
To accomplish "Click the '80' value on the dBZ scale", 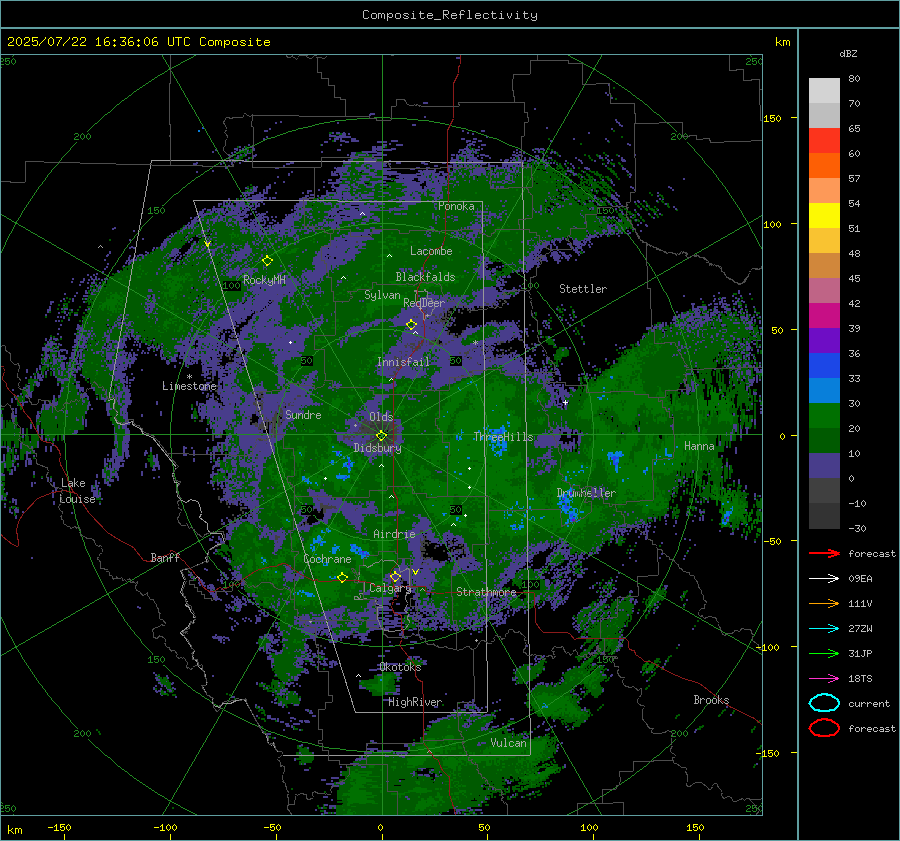I will click(854, 78).
